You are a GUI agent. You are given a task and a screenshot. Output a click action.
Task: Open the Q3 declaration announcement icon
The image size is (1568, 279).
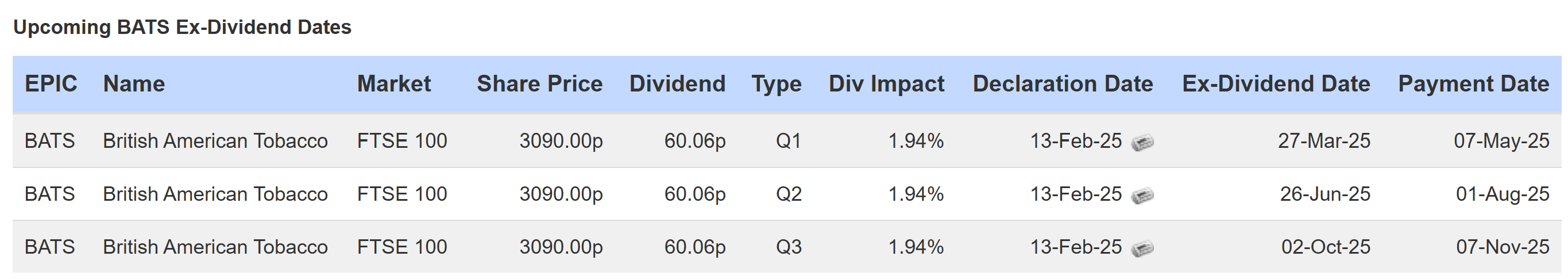pyautogui.click(x=1142, y=248)
